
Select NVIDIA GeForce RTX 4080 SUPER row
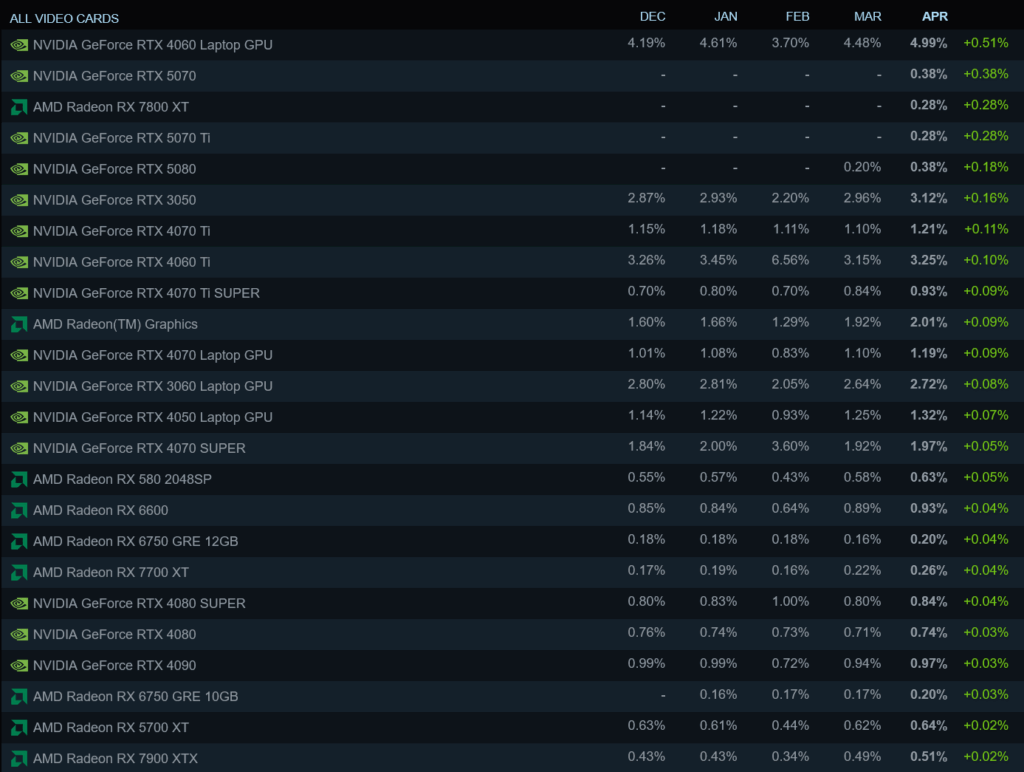click(x=139, y=603)
